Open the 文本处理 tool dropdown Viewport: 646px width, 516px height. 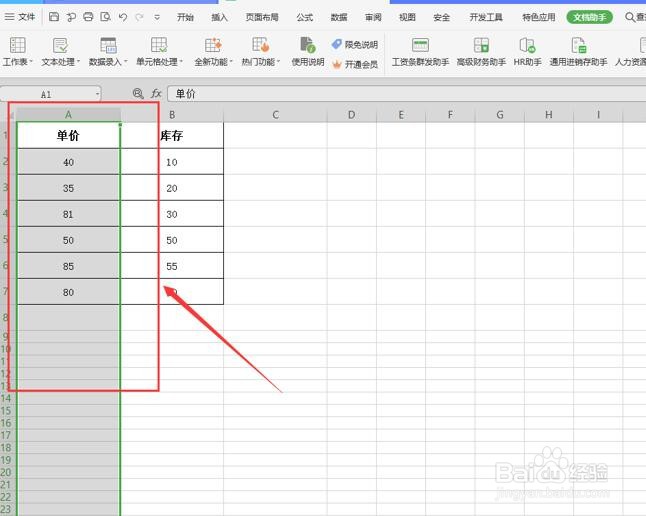pos(60,52)
